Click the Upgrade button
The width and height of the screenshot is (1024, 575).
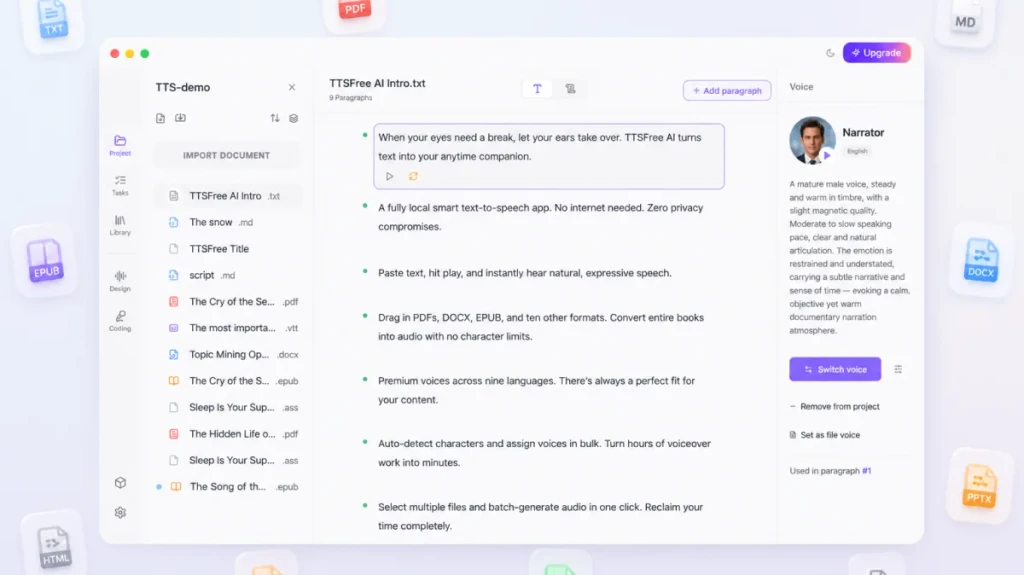[x=876, y=53]
